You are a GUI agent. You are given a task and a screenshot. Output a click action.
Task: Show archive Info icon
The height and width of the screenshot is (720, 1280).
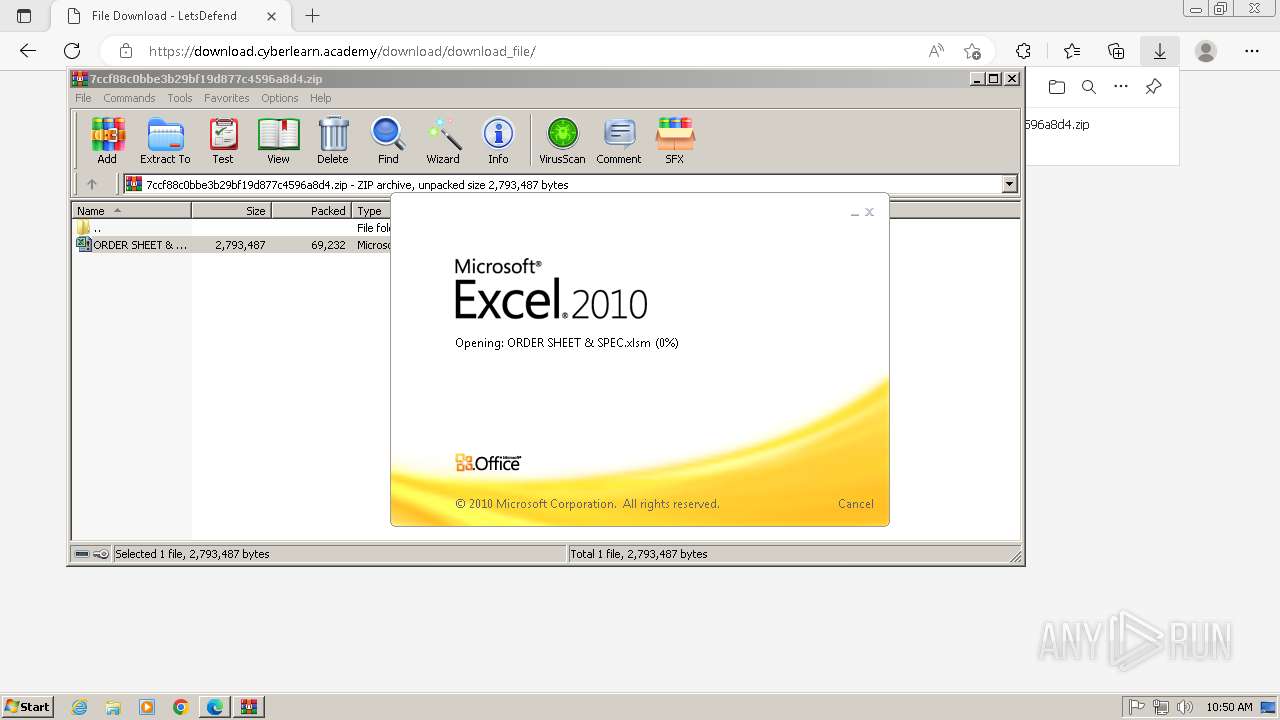click(498, 140)
